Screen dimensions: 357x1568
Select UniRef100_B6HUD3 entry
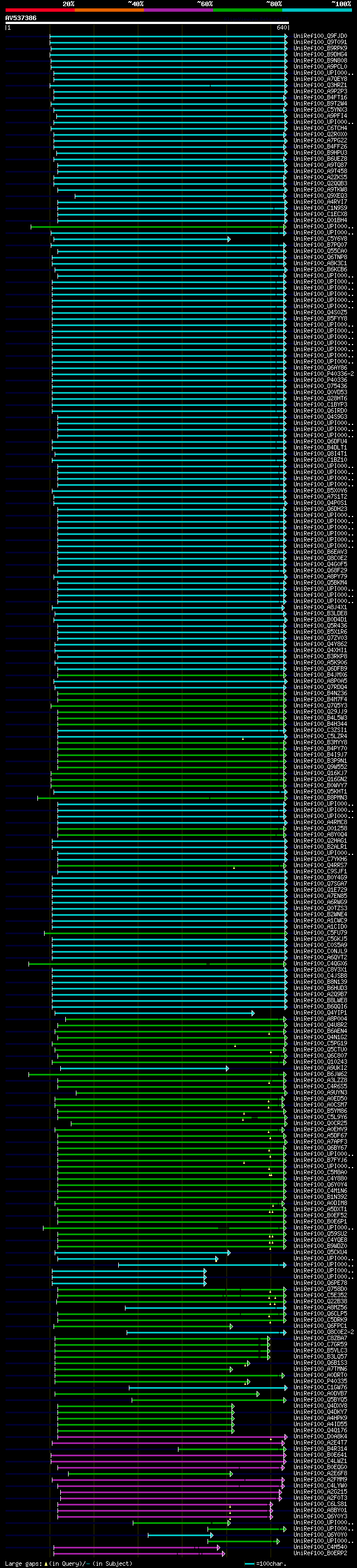click(321, 988)
